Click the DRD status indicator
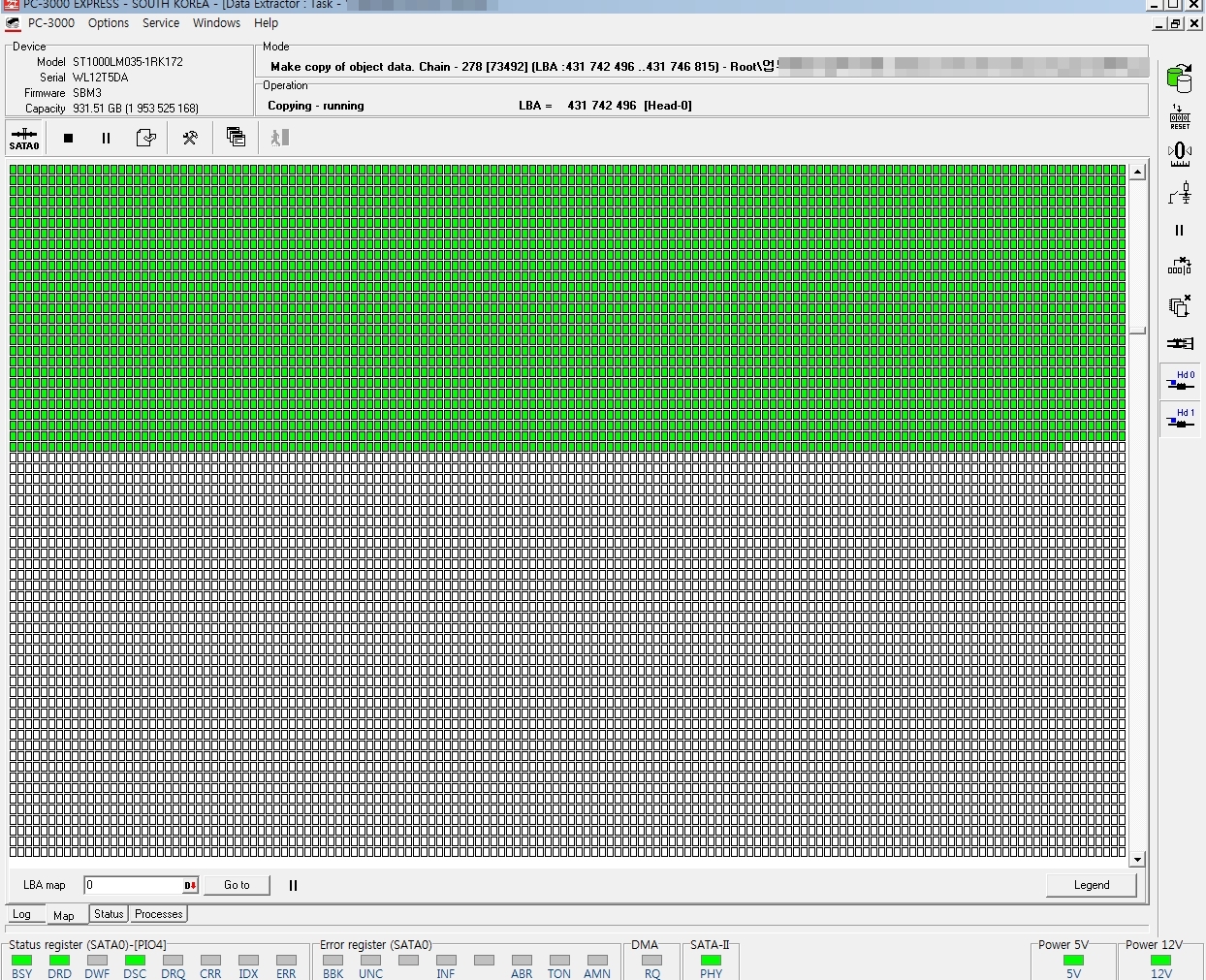 pos(59,961)
